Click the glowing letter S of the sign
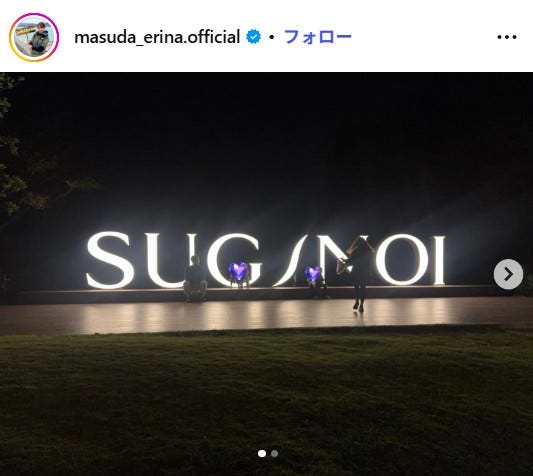 [110, 260]
